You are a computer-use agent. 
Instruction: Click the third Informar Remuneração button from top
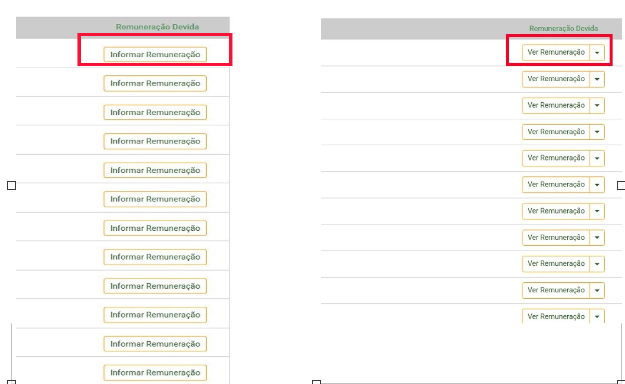point(155,112)
